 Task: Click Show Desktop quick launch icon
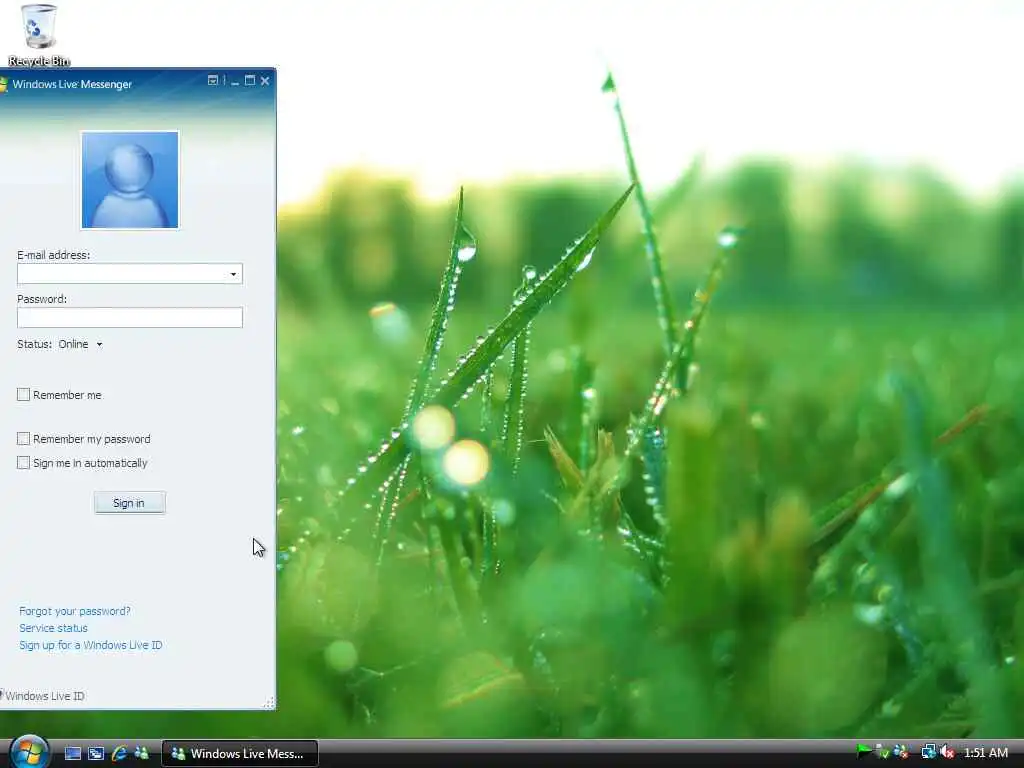tap(73, 754)
